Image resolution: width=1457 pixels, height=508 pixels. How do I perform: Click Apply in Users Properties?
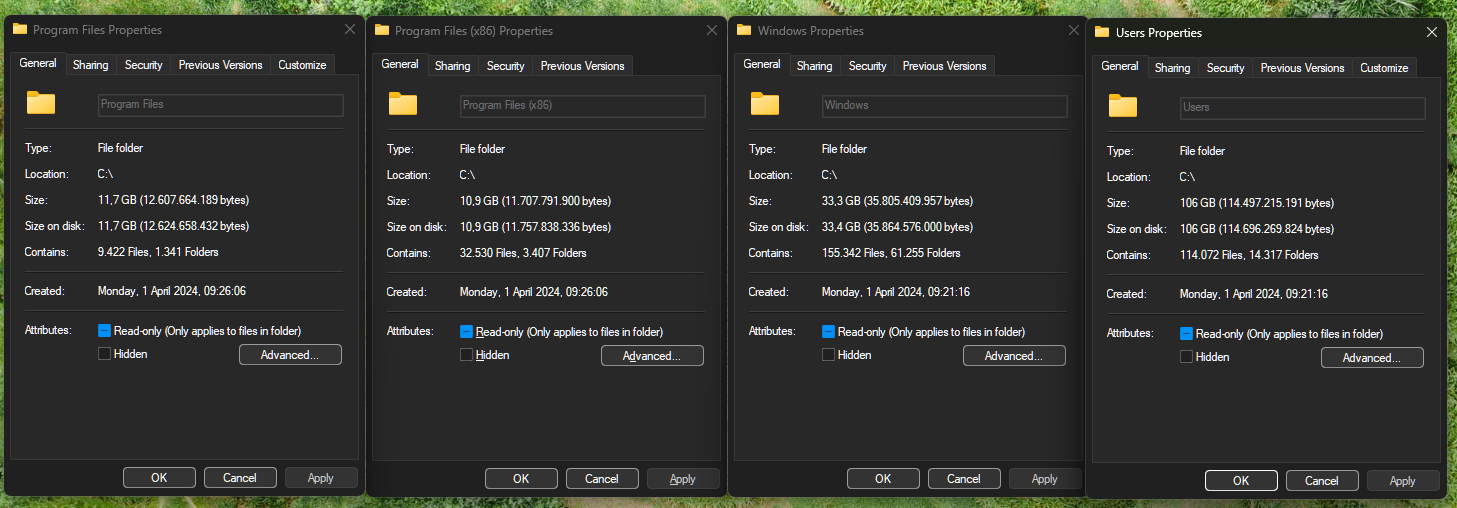pos(1403,481)
